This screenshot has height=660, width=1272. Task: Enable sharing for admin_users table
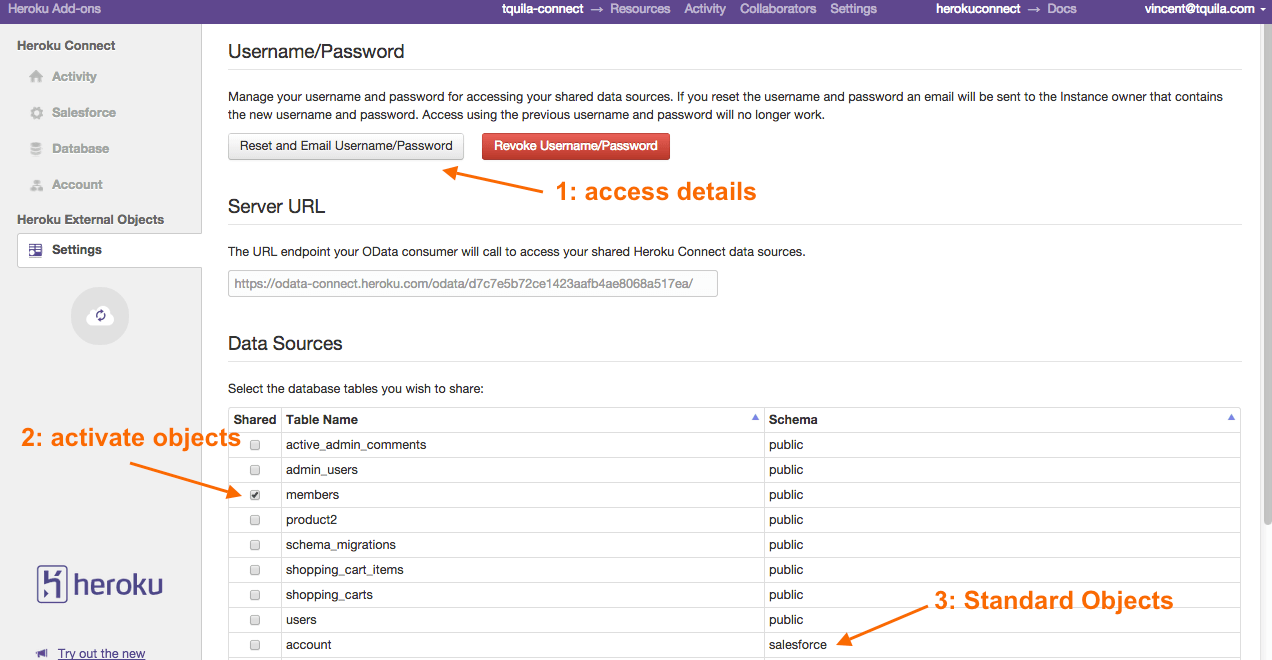click(x=255, y=470)
